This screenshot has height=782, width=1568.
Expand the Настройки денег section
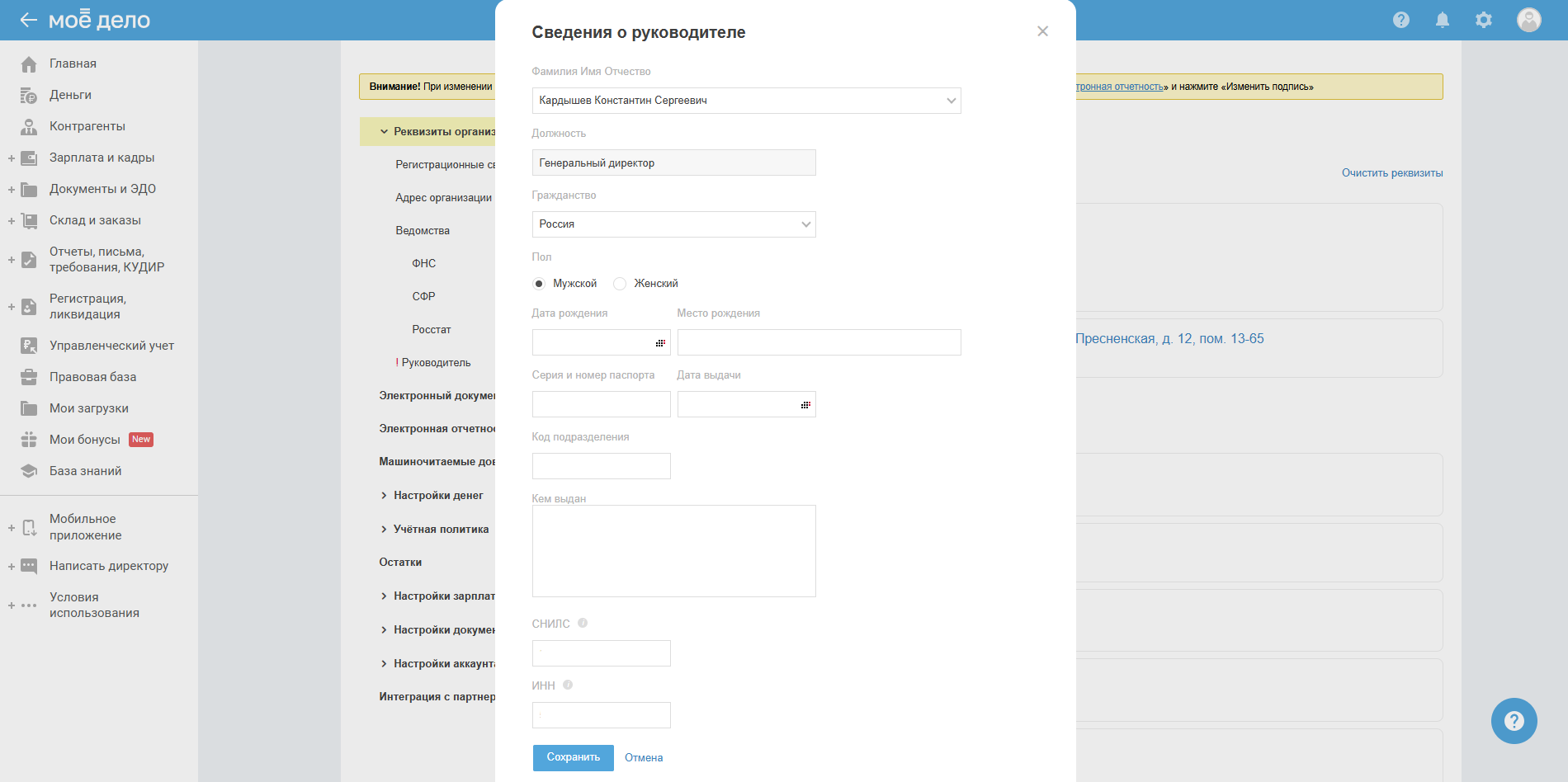437,495
